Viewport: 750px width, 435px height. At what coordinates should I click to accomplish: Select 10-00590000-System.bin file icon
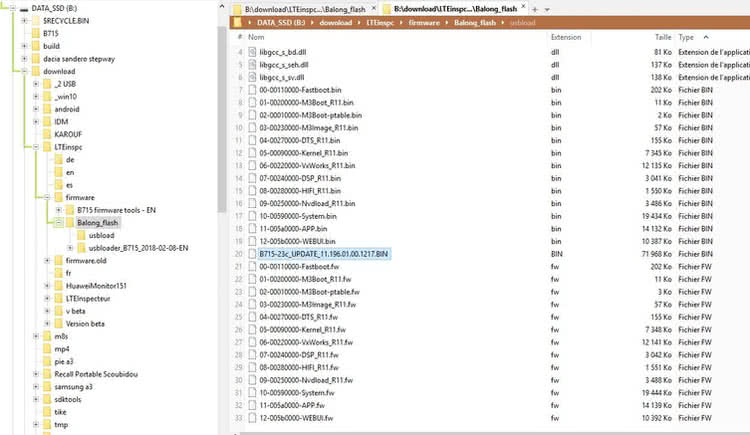[252, 216]
